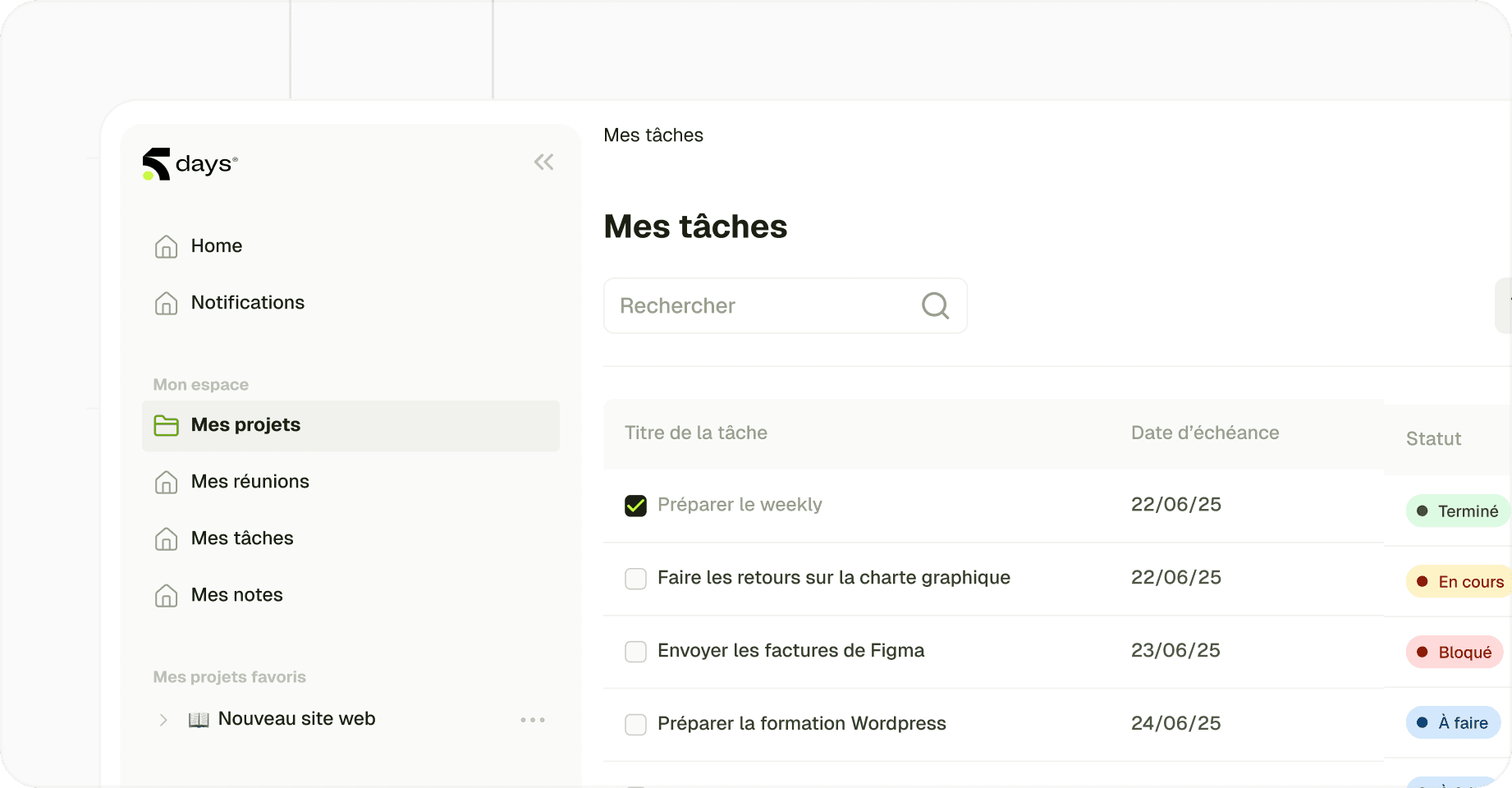Click the 22/06/25 date of Préparer le weekly
This screenshot has width=1512, height=788.
1176,505
